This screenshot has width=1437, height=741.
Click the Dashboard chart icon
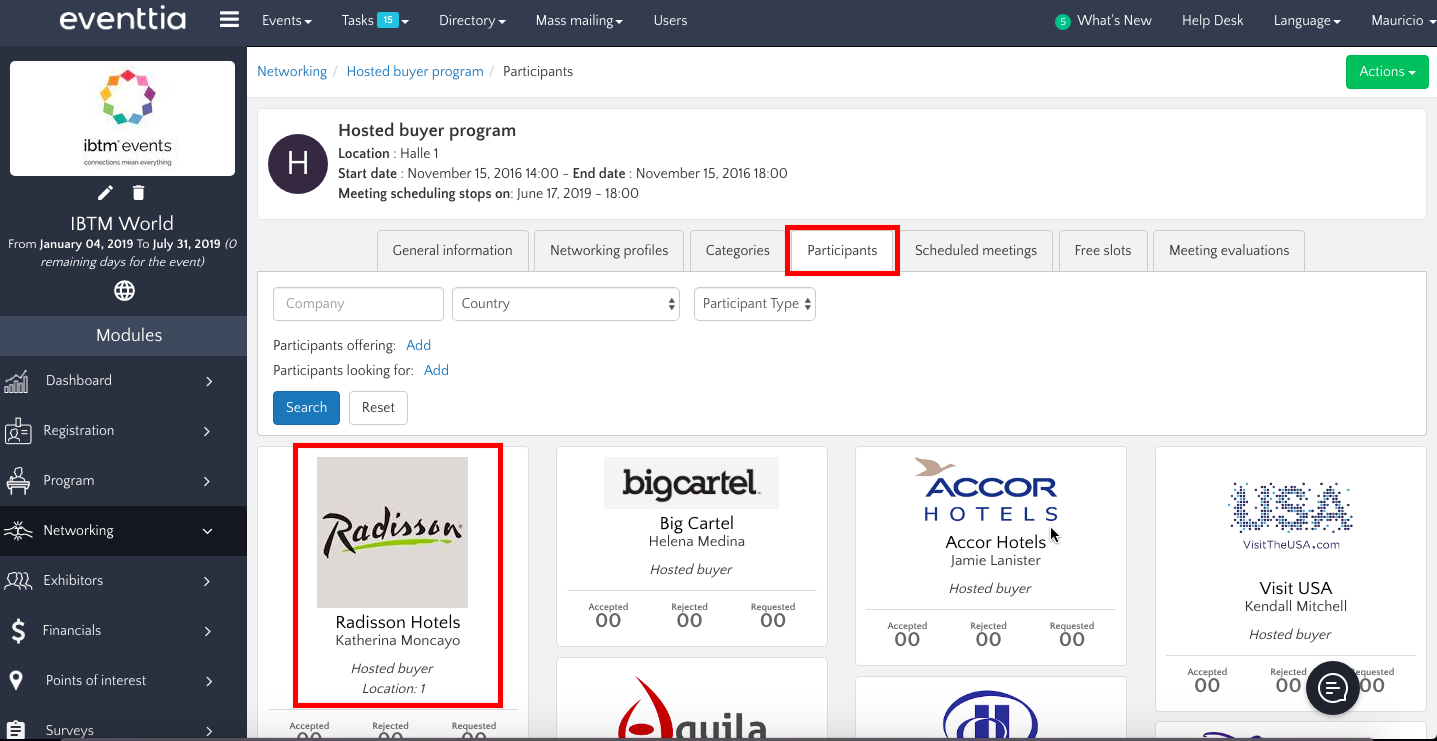click(17, 381)
